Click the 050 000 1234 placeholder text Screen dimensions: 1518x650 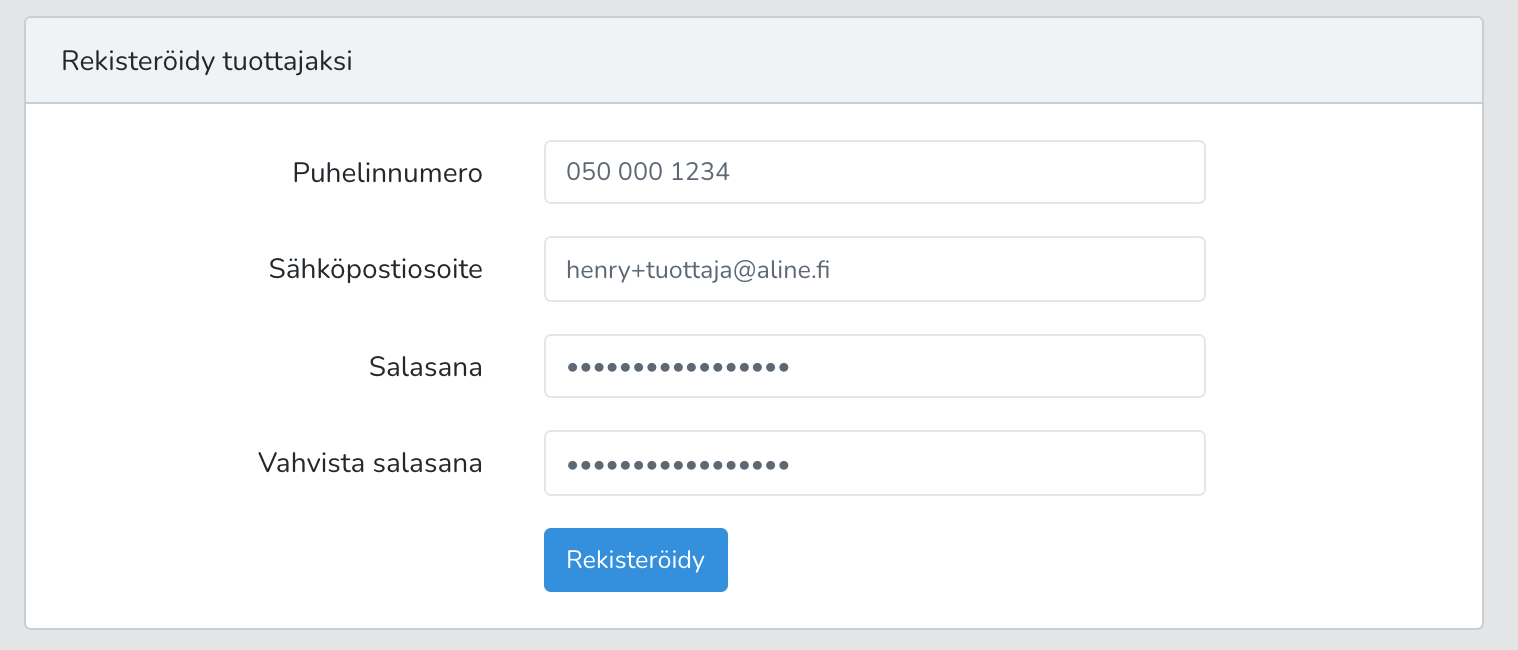[648, 172]
